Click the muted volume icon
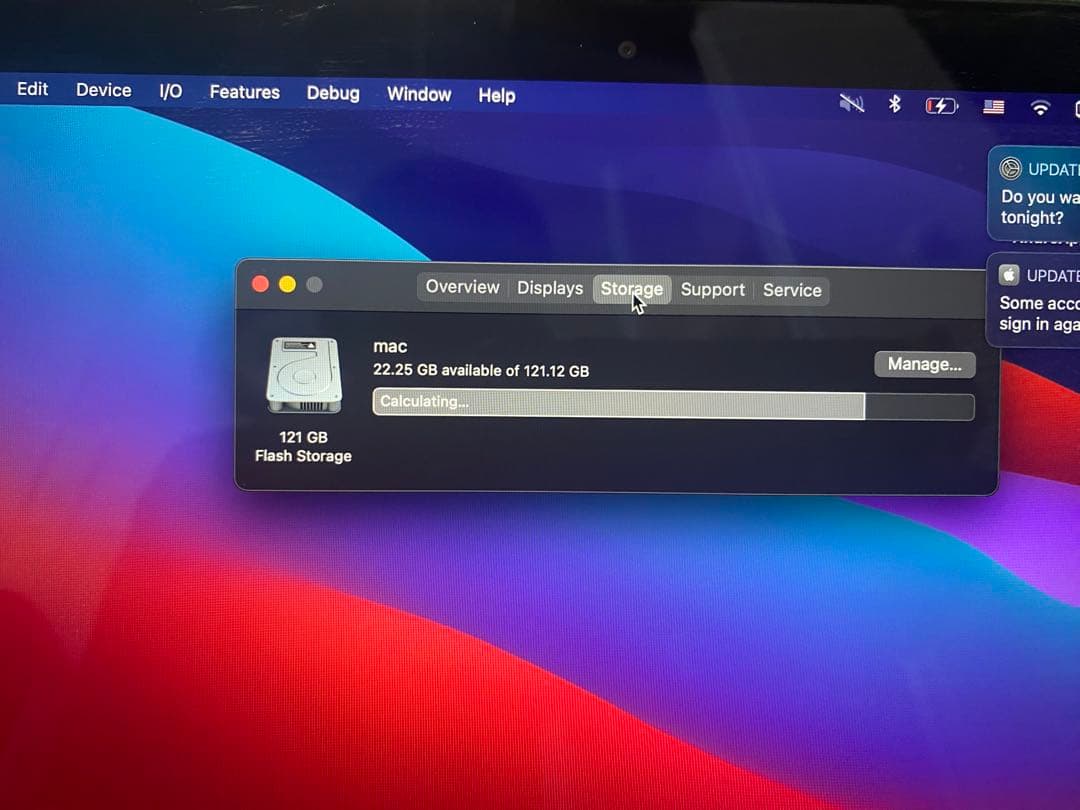Screen dimensions: 1080x810 click(850, 103)
